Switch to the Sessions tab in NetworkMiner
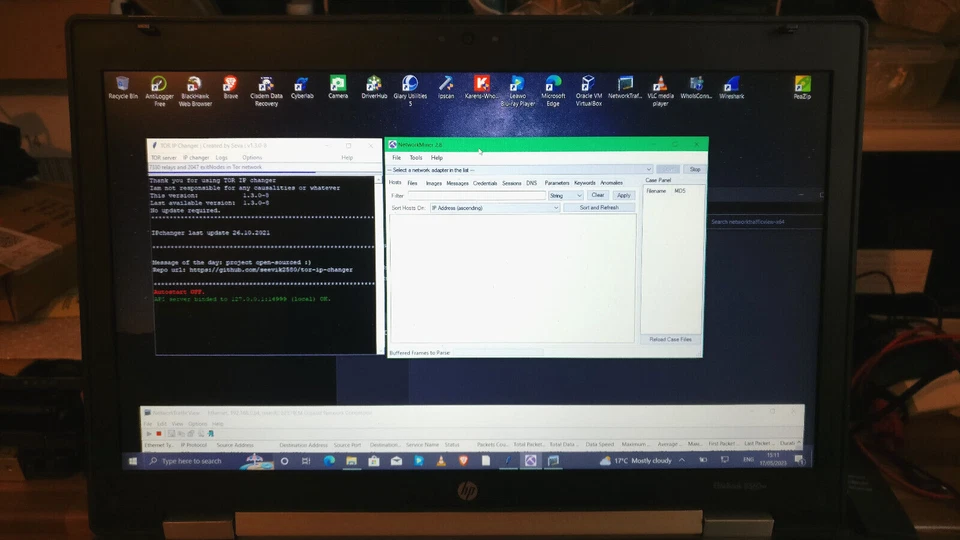Viewport: 960px width, 540px height. (x=512, y=183)
